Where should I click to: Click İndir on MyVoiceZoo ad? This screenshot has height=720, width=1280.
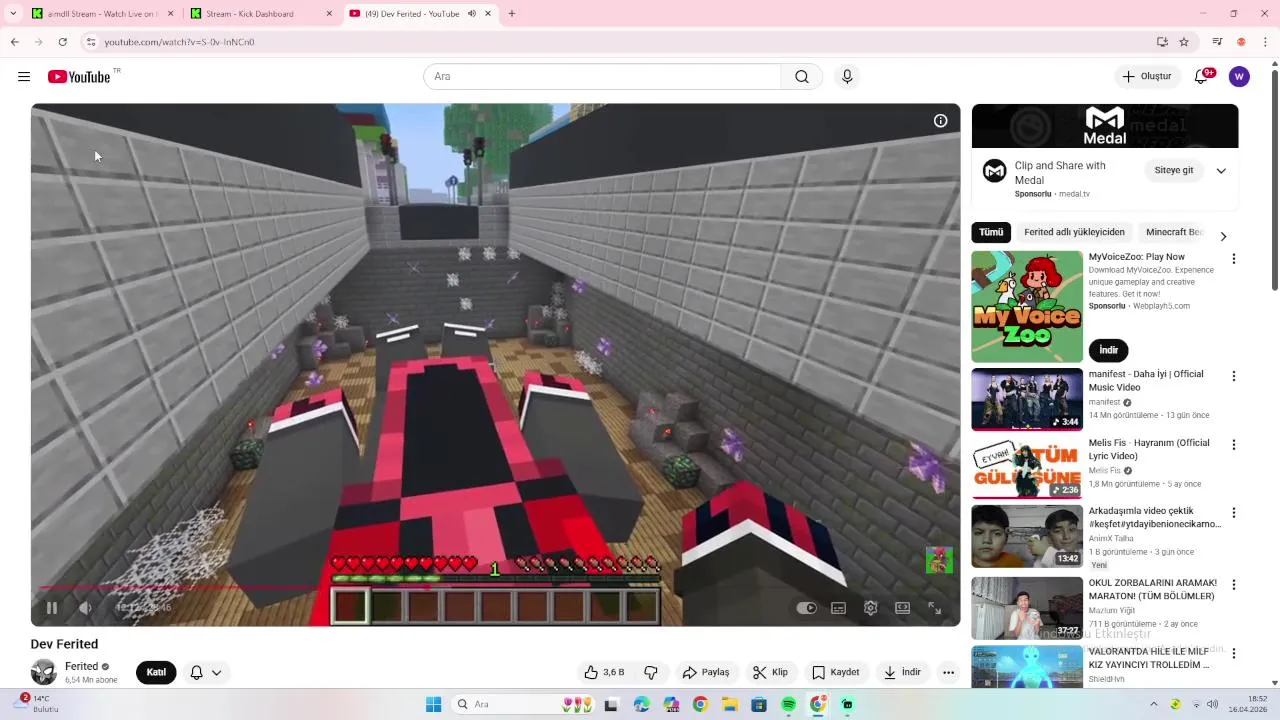click(1108, 350)
